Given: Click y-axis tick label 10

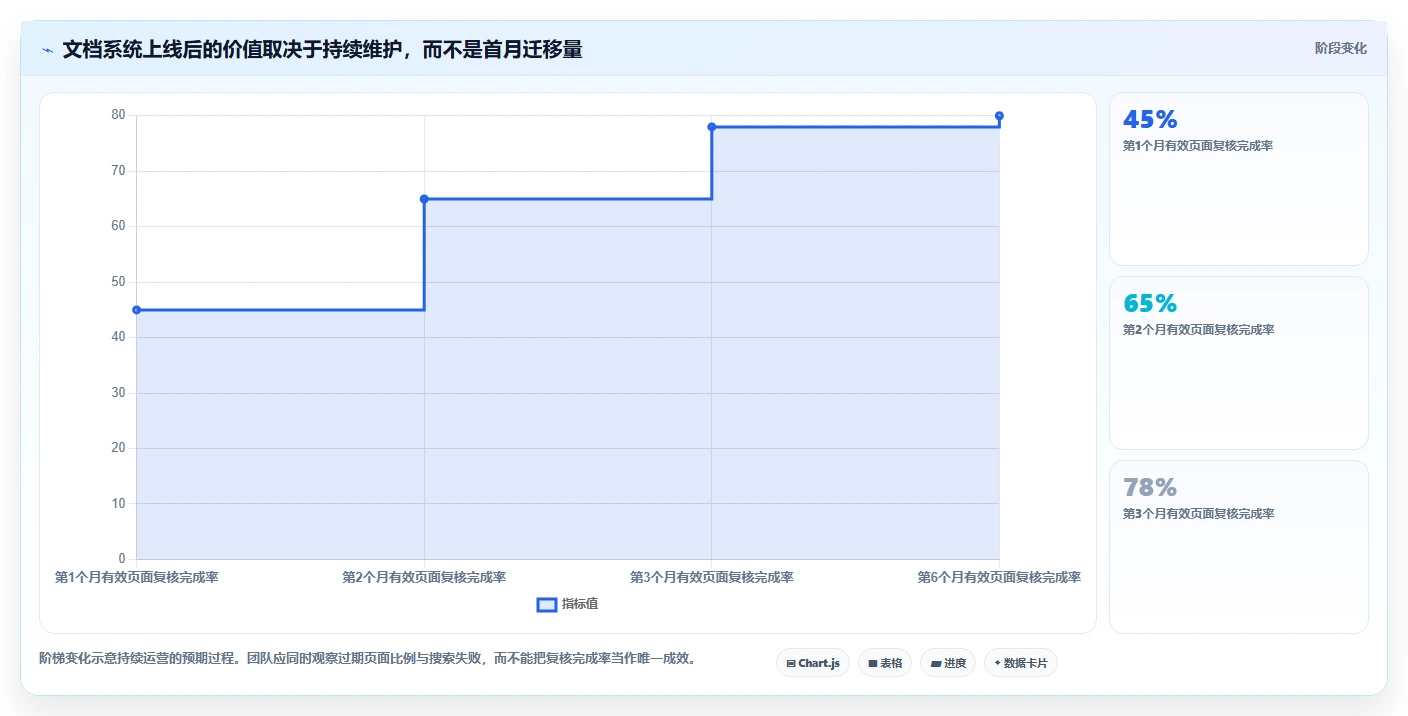Looking at the screenshot, I should click(x=118, y=504).
